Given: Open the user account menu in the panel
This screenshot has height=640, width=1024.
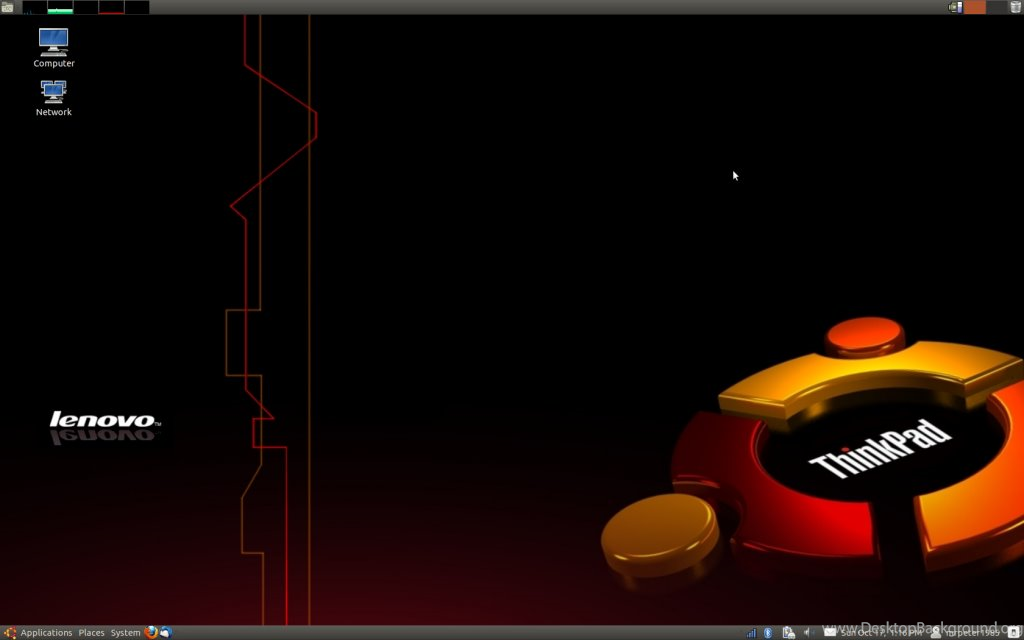Looking at the screenshot, I should (x=965, y=633).
